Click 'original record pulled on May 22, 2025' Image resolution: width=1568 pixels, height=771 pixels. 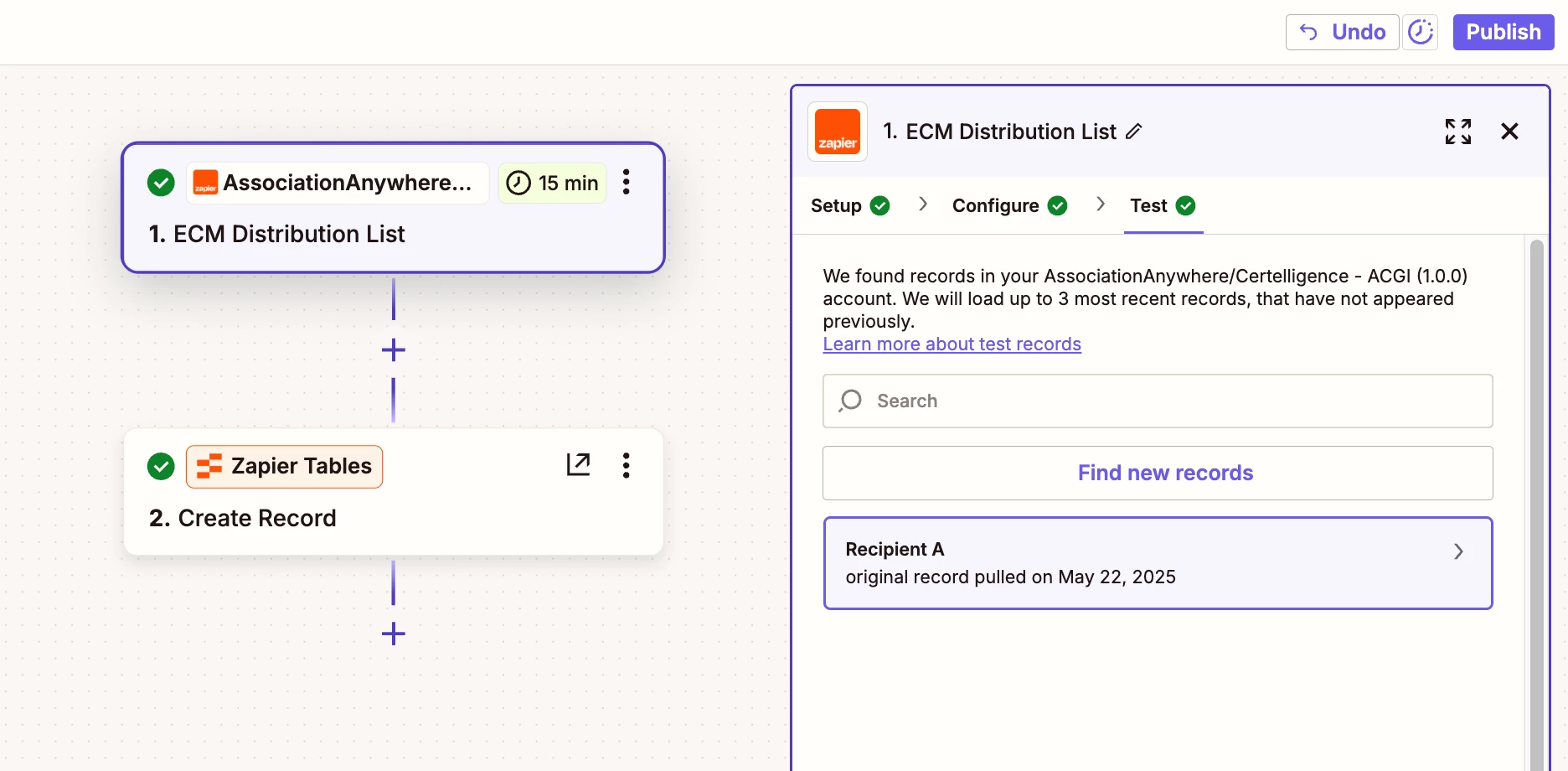[1010, 577]
